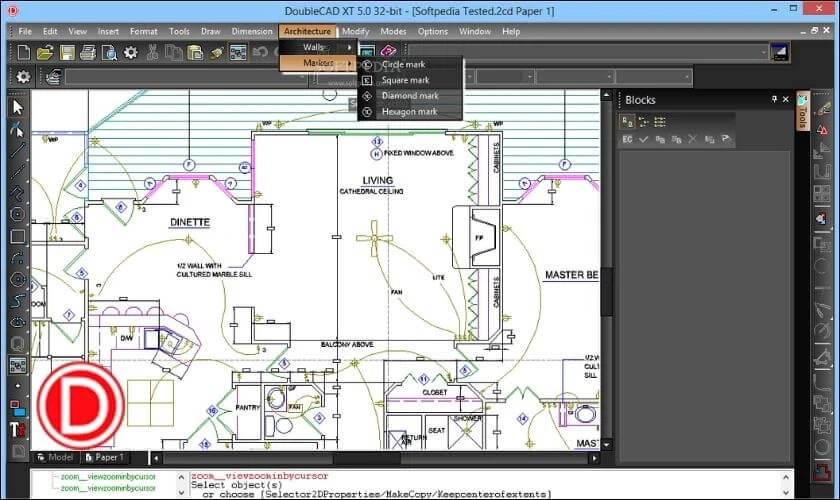
Task: Click the horizontal scrollbar thumb under drawing
Action: tap(367, 459)
